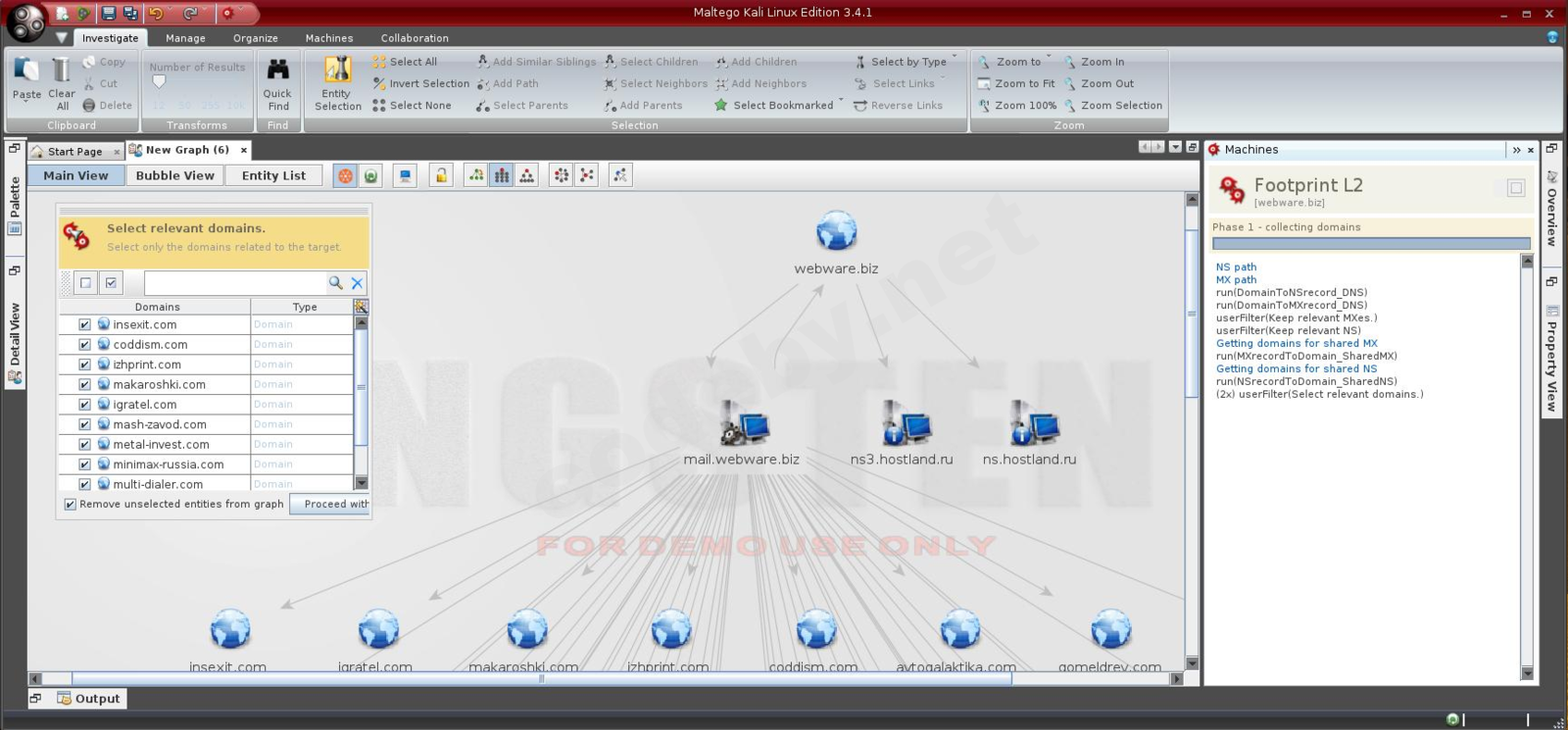Expand the Machines panel chevron
Image resolution: width=1568 pixels, height=730 pixels.
click(x=1516, y=150)
